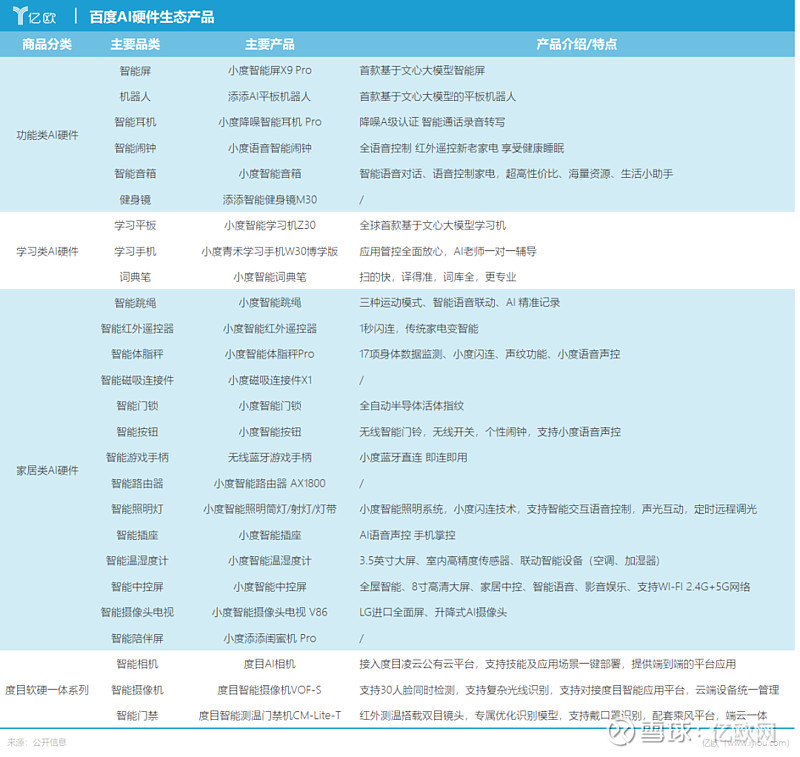Select the 度目软硬一体系列 category cell
Image resolution: width=800 pixels, height=757 pixels.
pos(45,689)
